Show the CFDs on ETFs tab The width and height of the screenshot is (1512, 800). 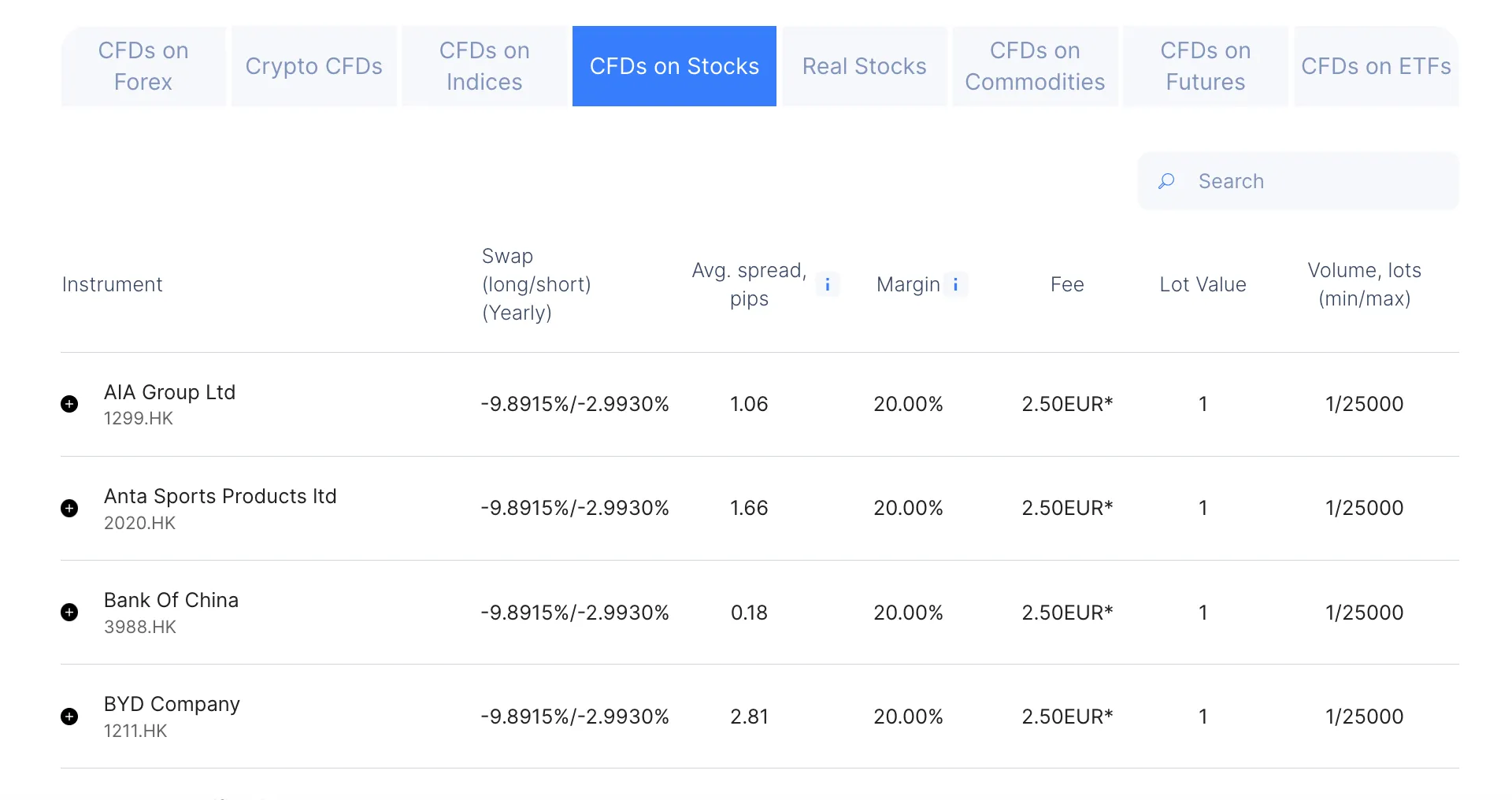point(1376,66)
